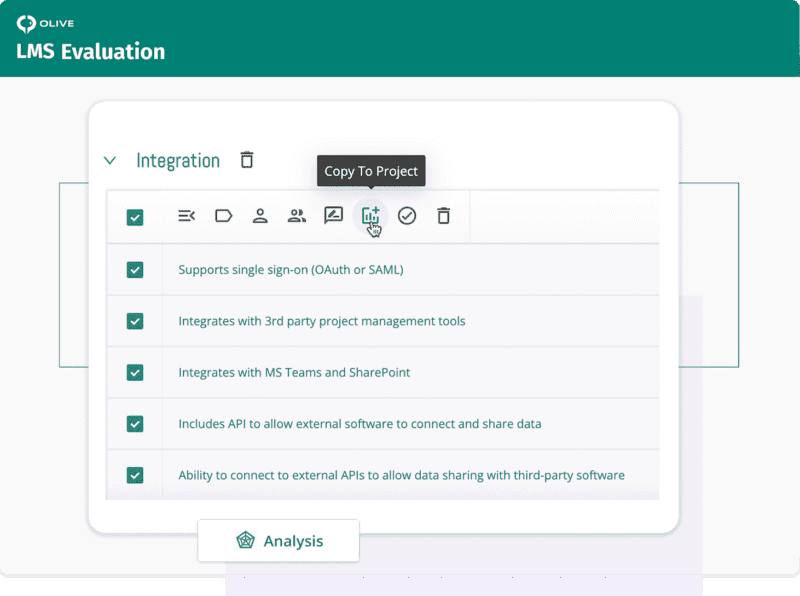
Task: Uncheck 'Integrates with MS Teams and SharePoint'
Action: [134, 372]
